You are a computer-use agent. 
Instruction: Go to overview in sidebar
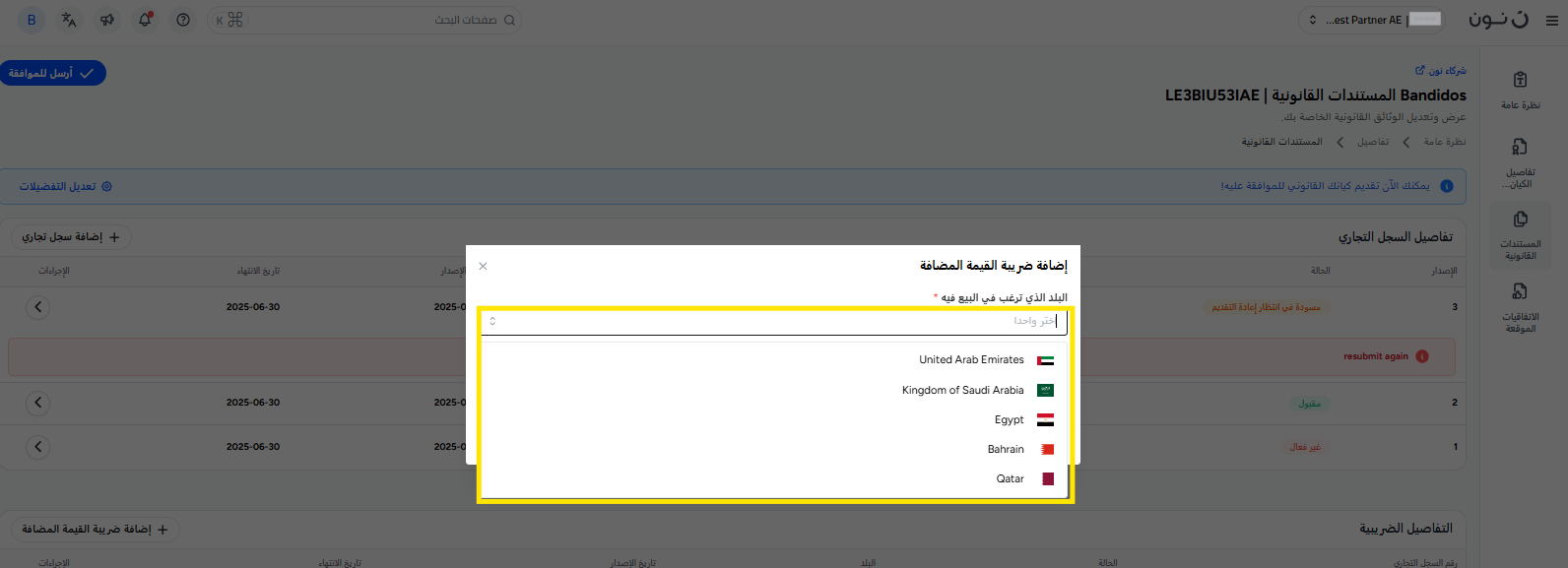(x=1520, y=89)
